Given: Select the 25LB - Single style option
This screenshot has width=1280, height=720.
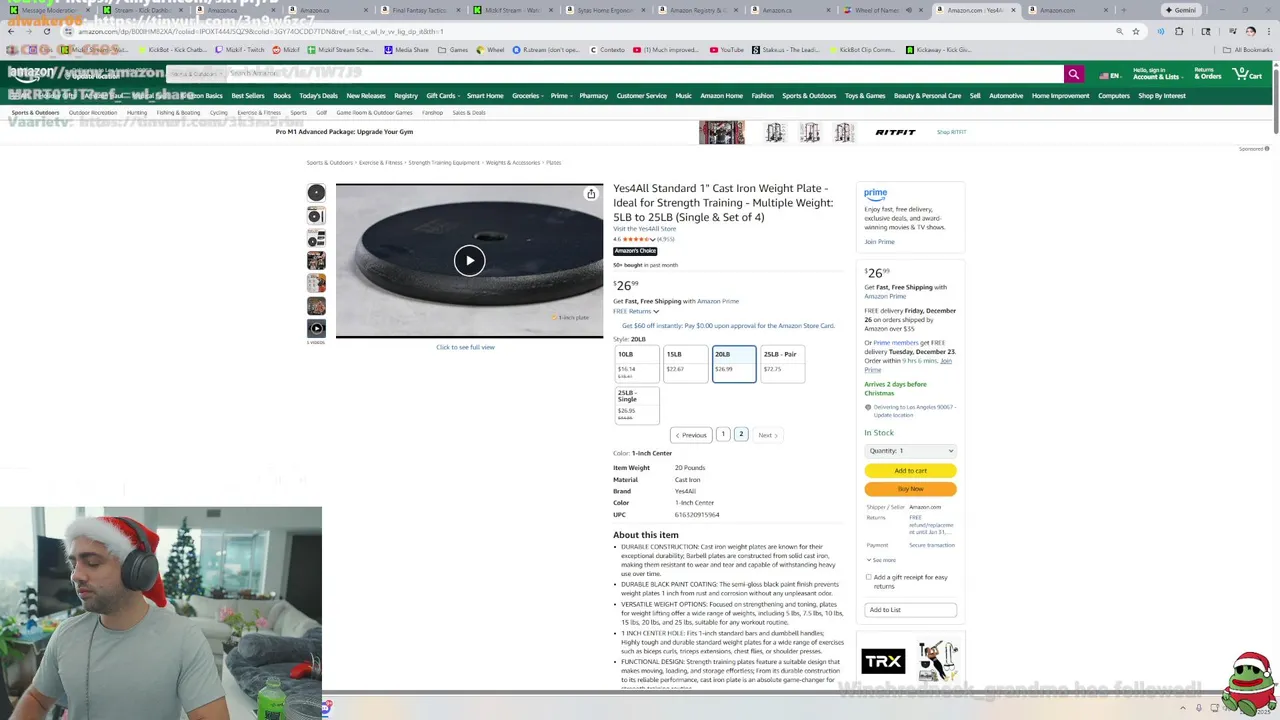Looking at the screenshot, I should [637, 405].
